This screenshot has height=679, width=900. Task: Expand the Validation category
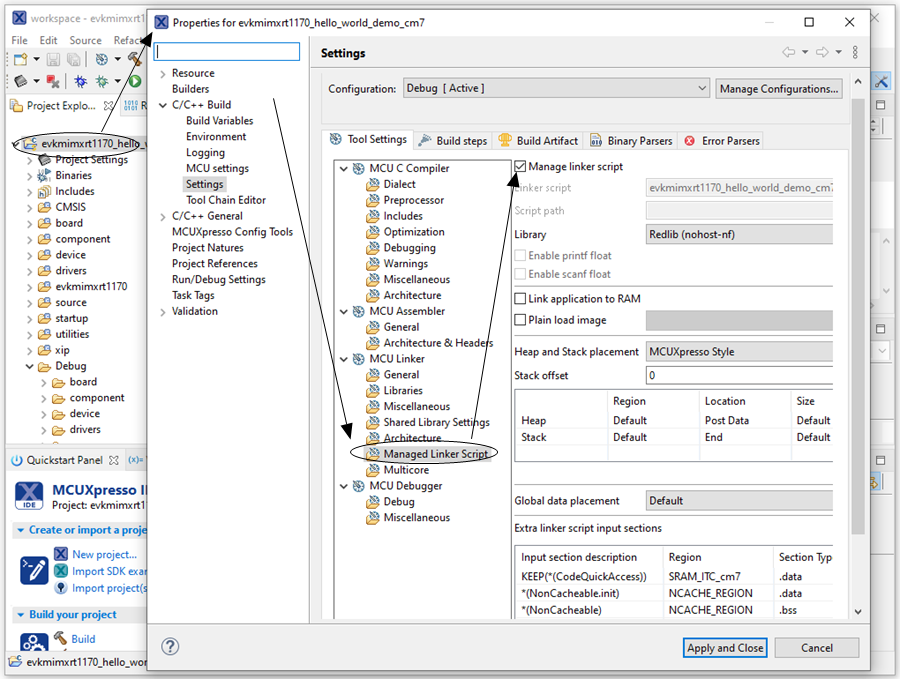click(163, 312)
